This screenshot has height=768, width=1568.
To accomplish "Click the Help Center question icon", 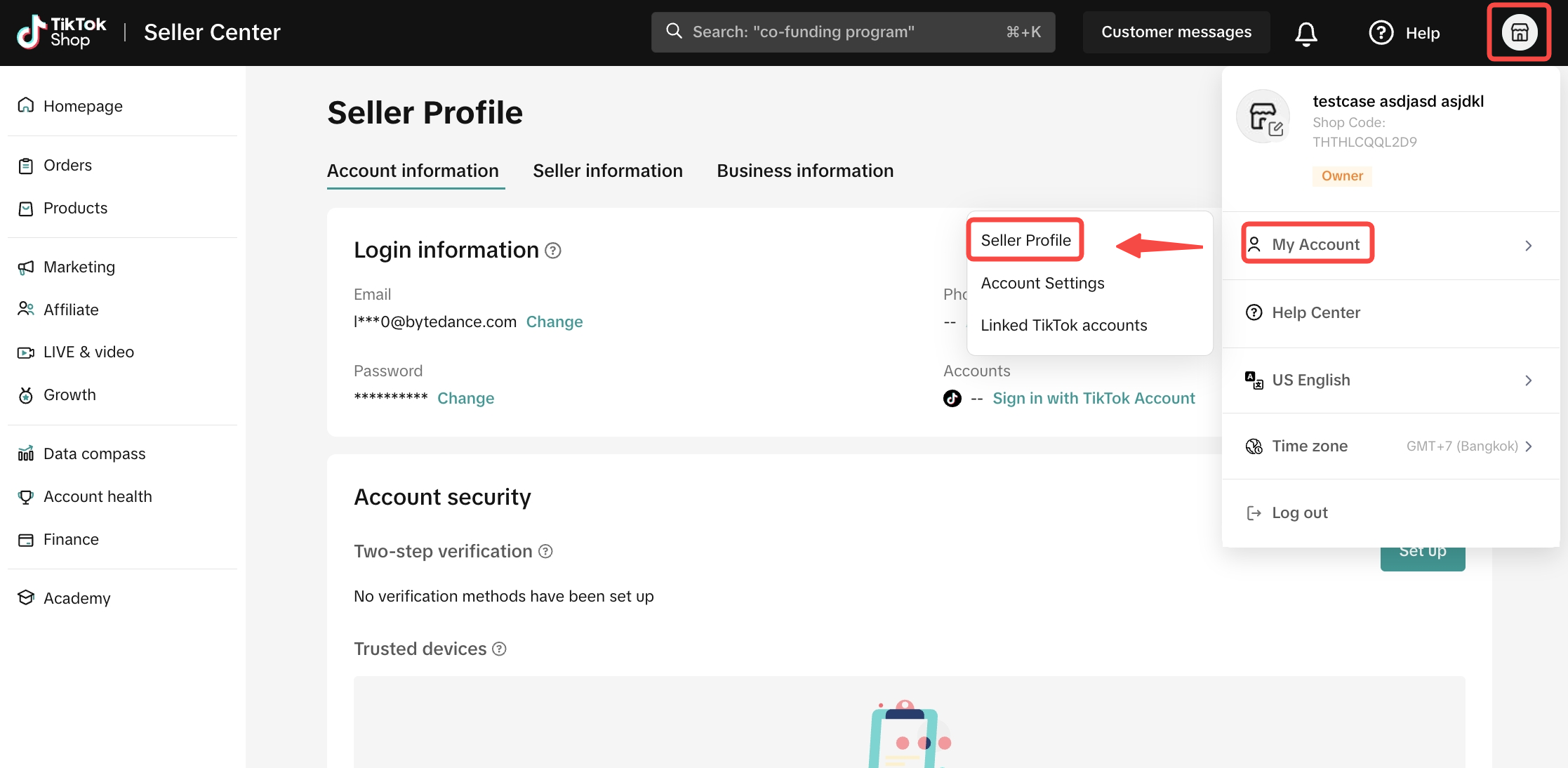I will tap(1254, 313).
